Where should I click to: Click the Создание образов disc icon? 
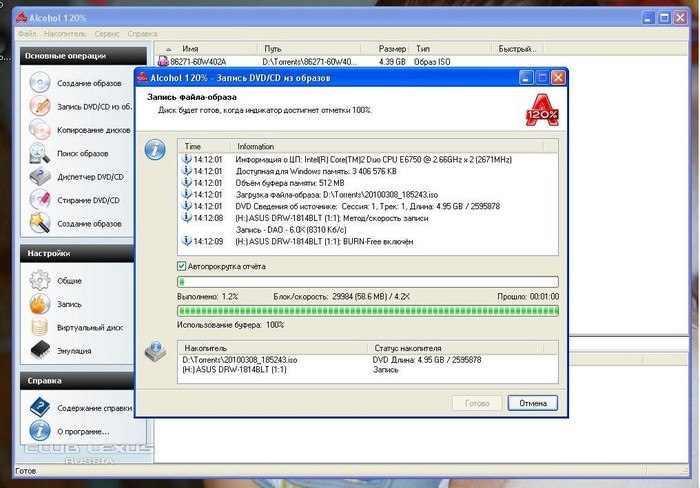point(40,81)
